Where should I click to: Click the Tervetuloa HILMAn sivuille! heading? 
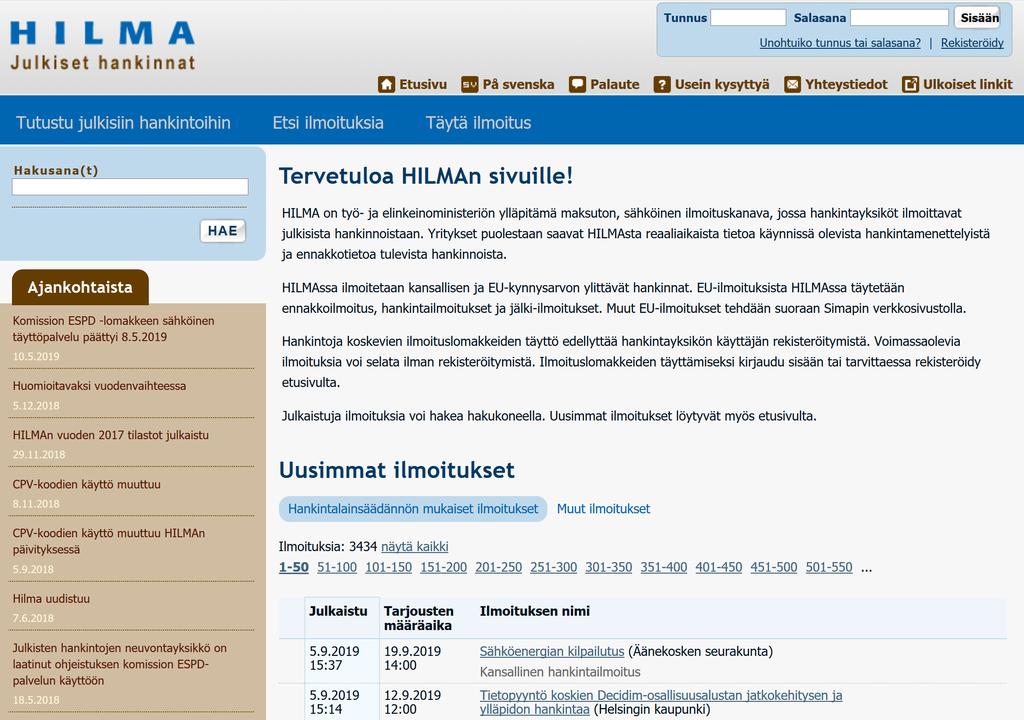point(426,176)
